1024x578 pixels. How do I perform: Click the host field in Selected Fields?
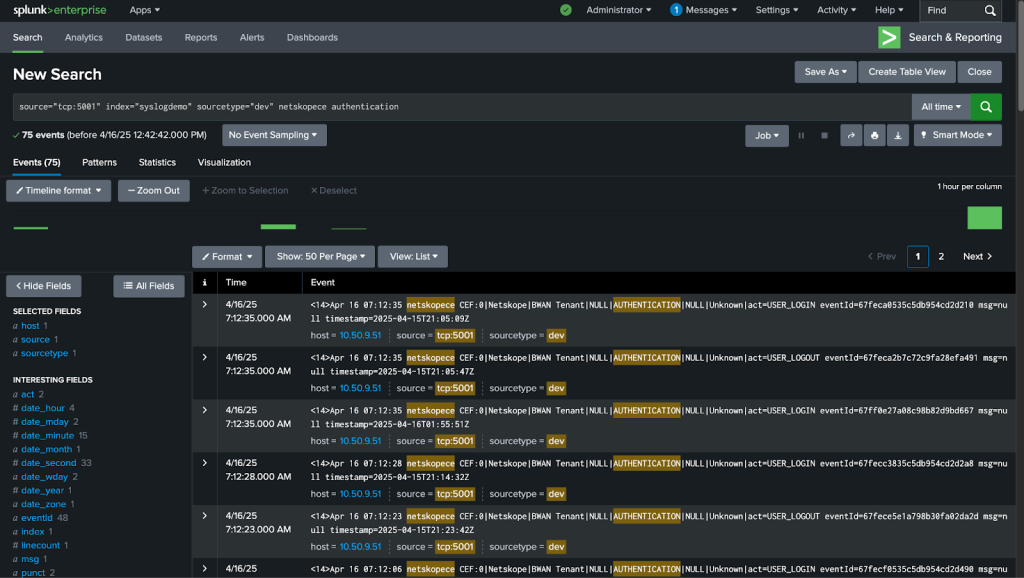(x=30, y=326)
